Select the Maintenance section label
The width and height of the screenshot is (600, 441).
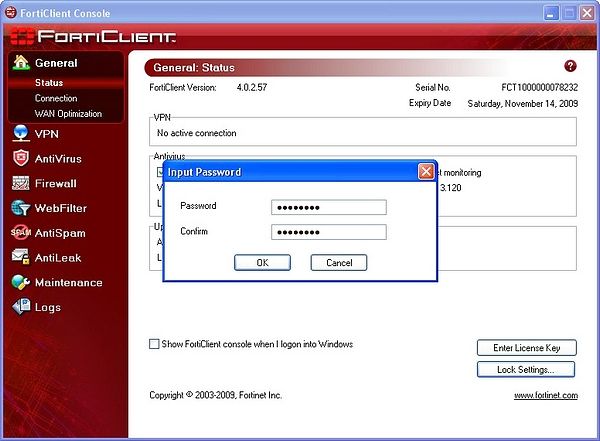69,283
